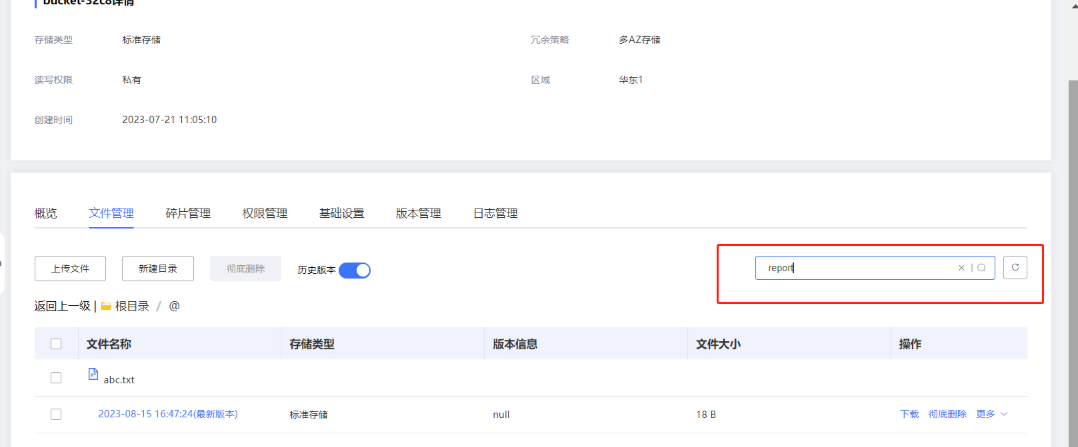Image resolution: width=1078 pixels, height=447 pixels.
Task: Toggle the 历史版本 switch
Action: click(x=355, y=269)
